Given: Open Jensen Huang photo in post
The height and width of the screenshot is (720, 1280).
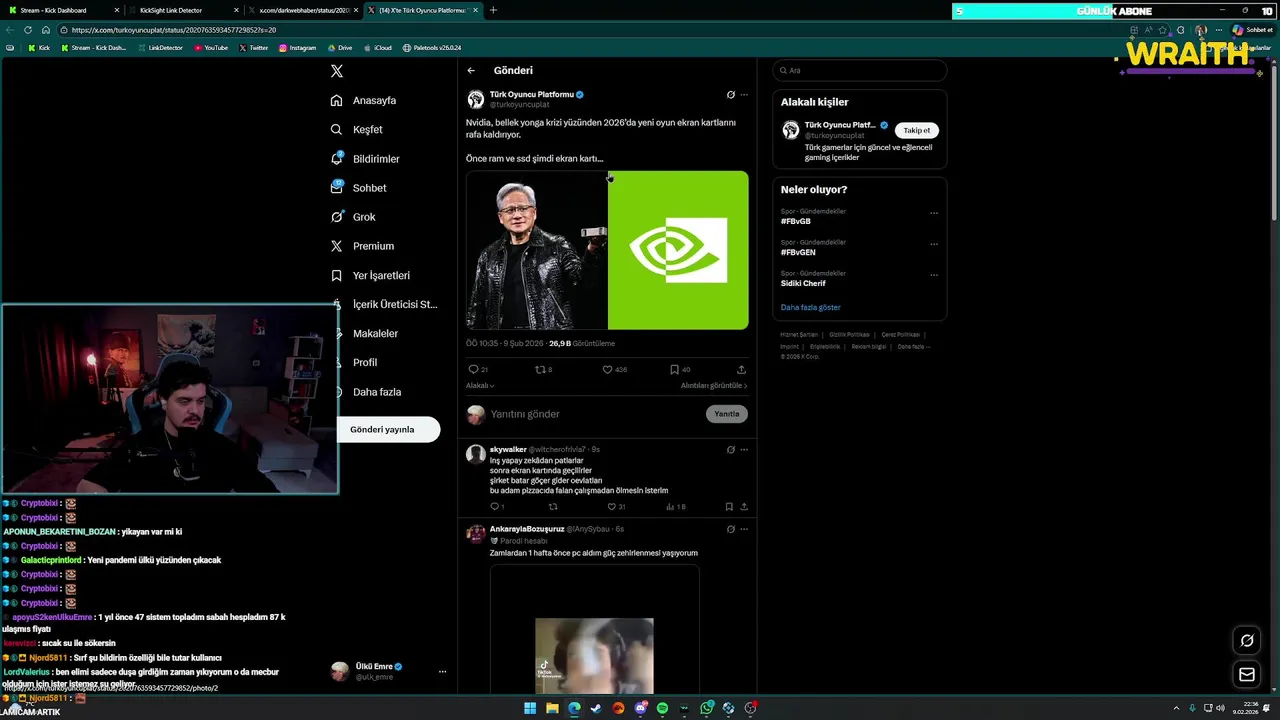Looking at the screenshot, I should pos(536,250).
